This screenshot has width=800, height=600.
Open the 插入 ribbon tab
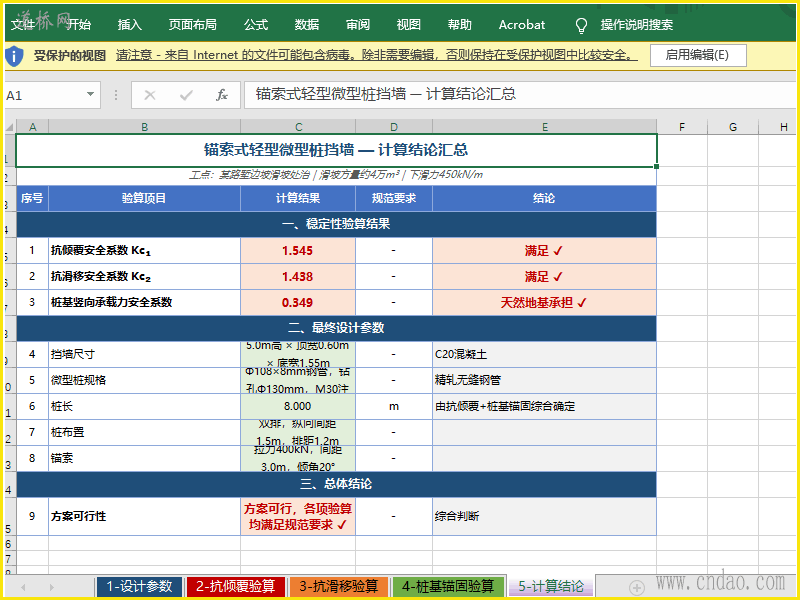pos(130,25)
